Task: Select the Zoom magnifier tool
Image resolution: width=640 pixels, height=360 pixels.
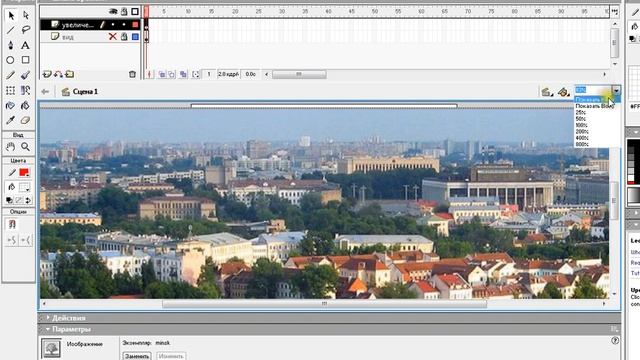Action: click(x=25, y=147)
